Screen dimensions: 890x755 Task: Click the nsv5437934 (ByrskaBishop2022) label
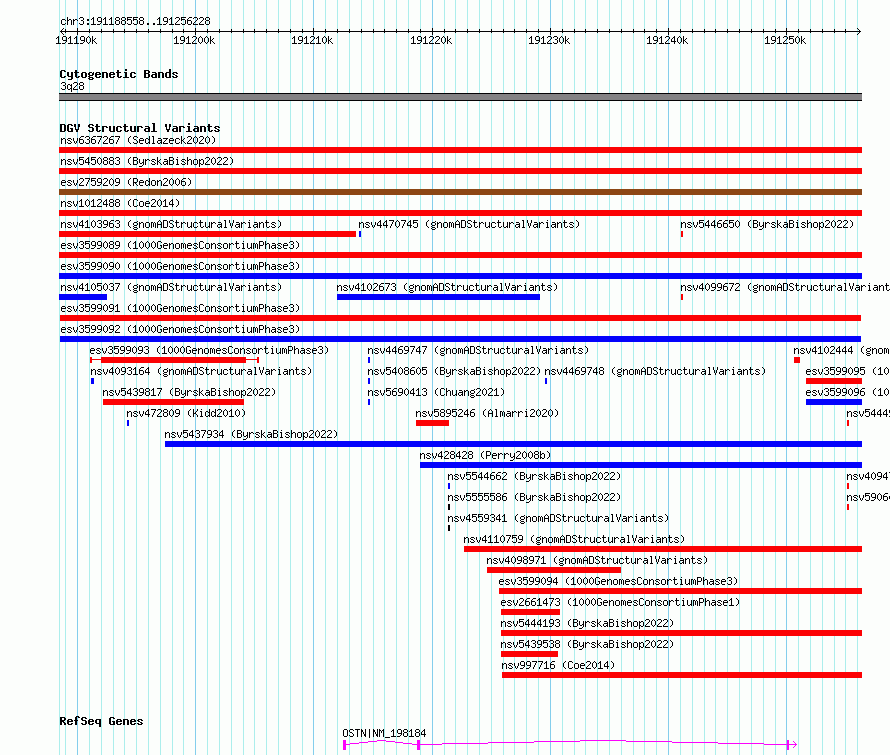pyautogui.click(x=251, y=434)
